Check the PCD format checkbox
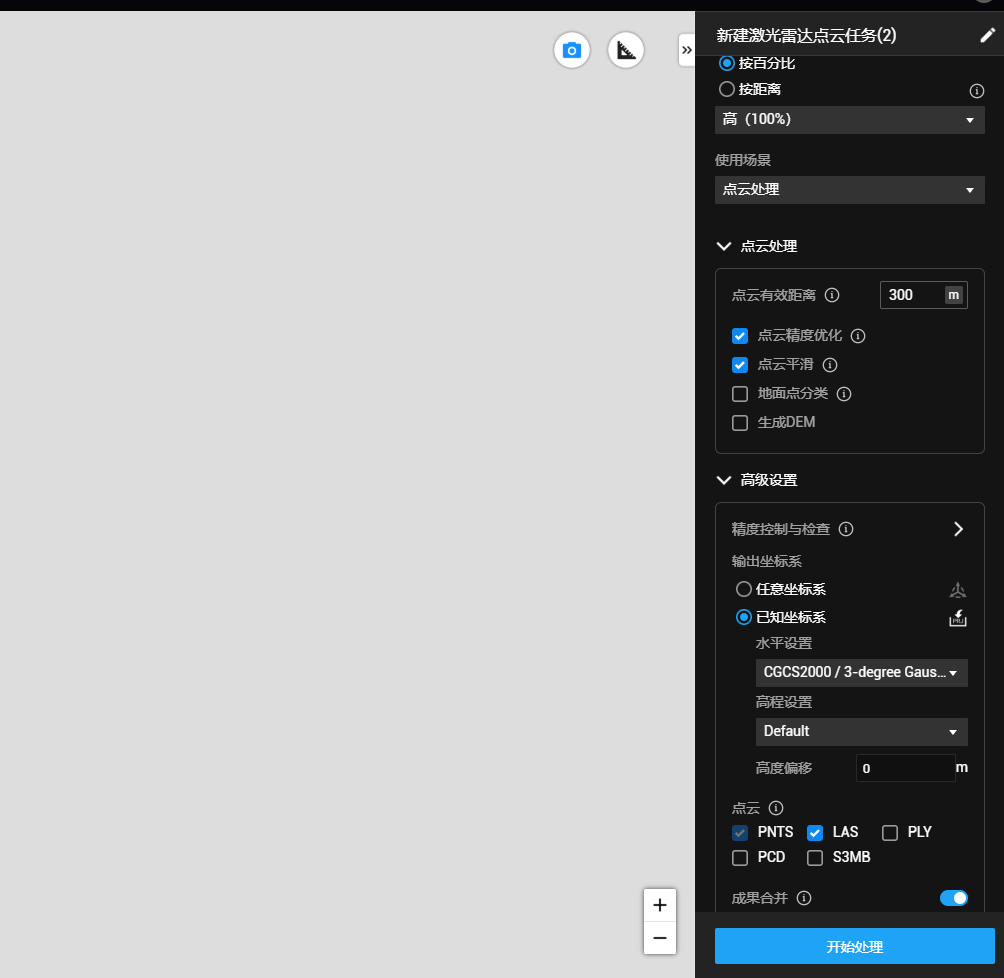This screenshot has height=978, width=1004. [740, 858]
